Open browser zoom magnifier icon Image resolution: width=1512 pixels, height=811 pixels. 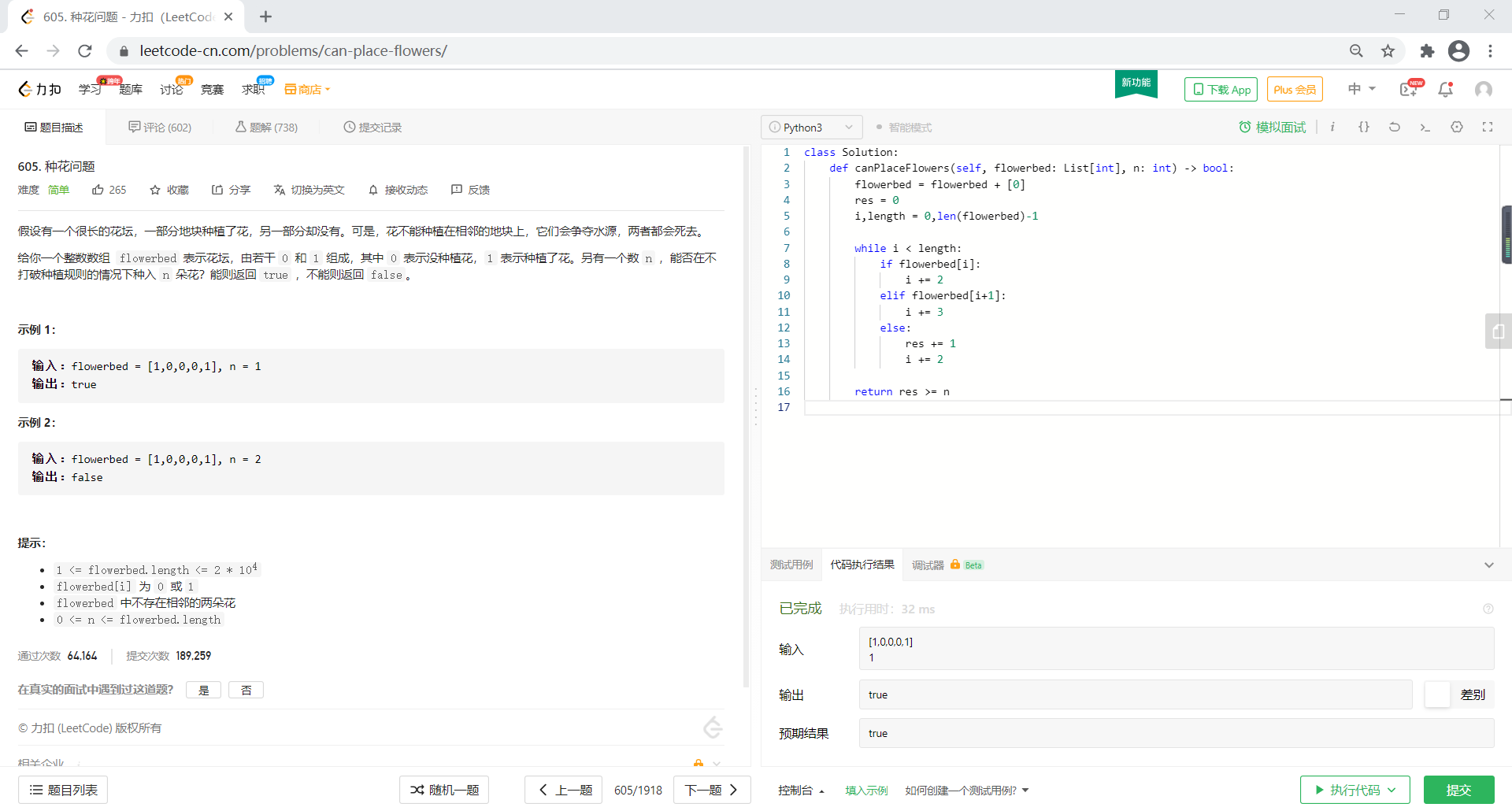1356,51
